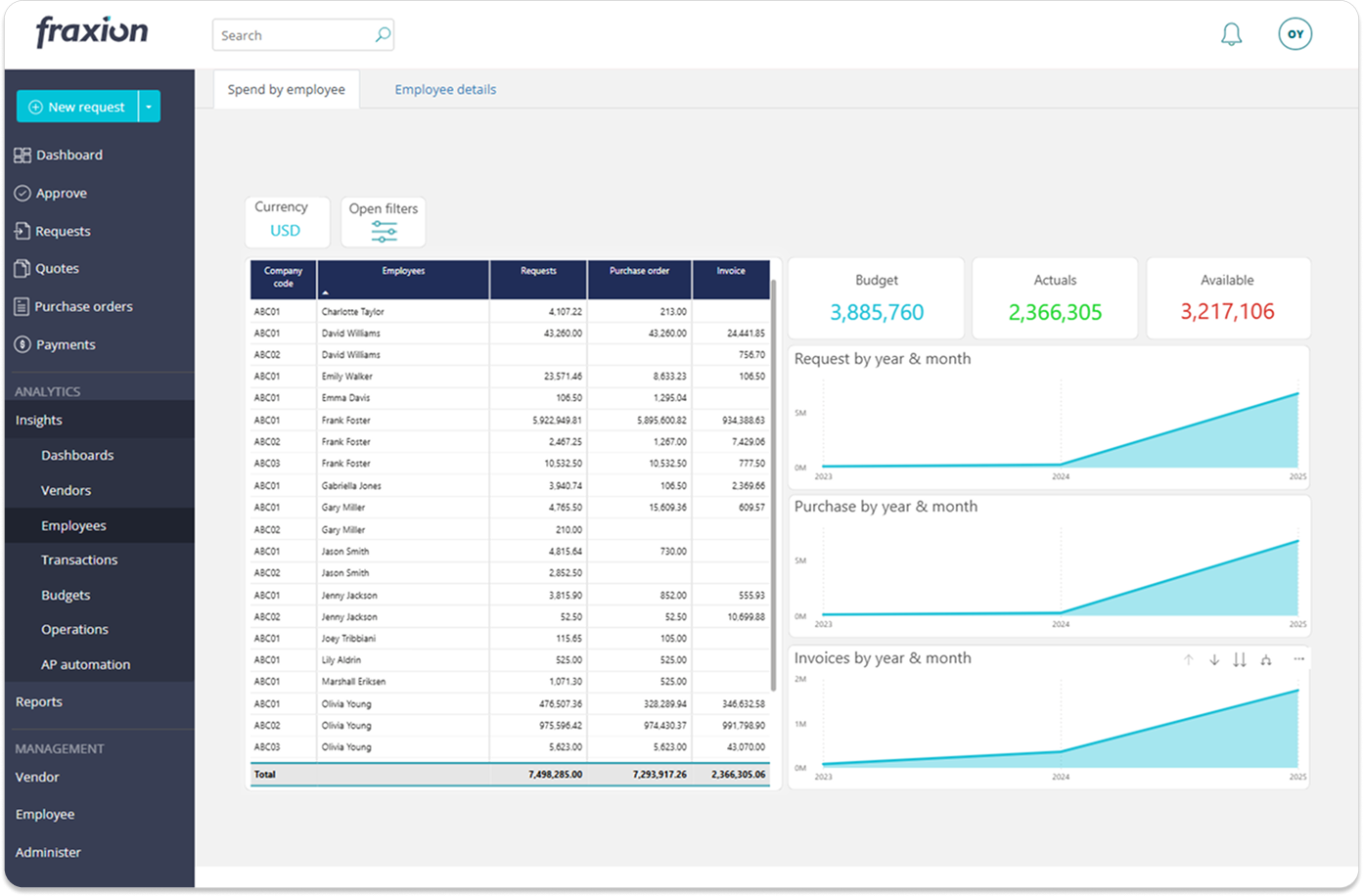
Task: Open the Currency USD selector
Action: (x=286, y=222)
